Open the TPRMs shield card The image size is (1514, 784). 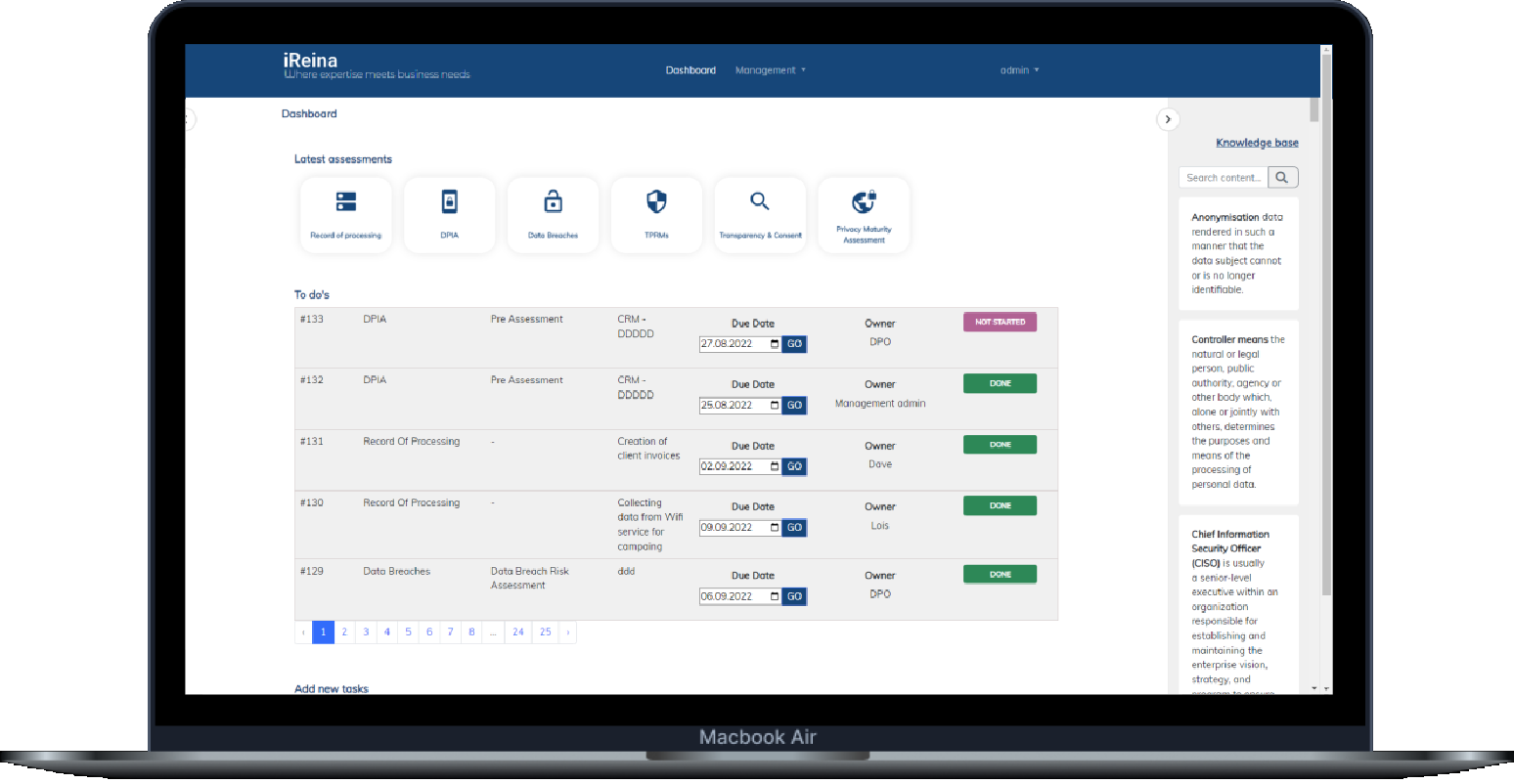(x=656, y=215)
